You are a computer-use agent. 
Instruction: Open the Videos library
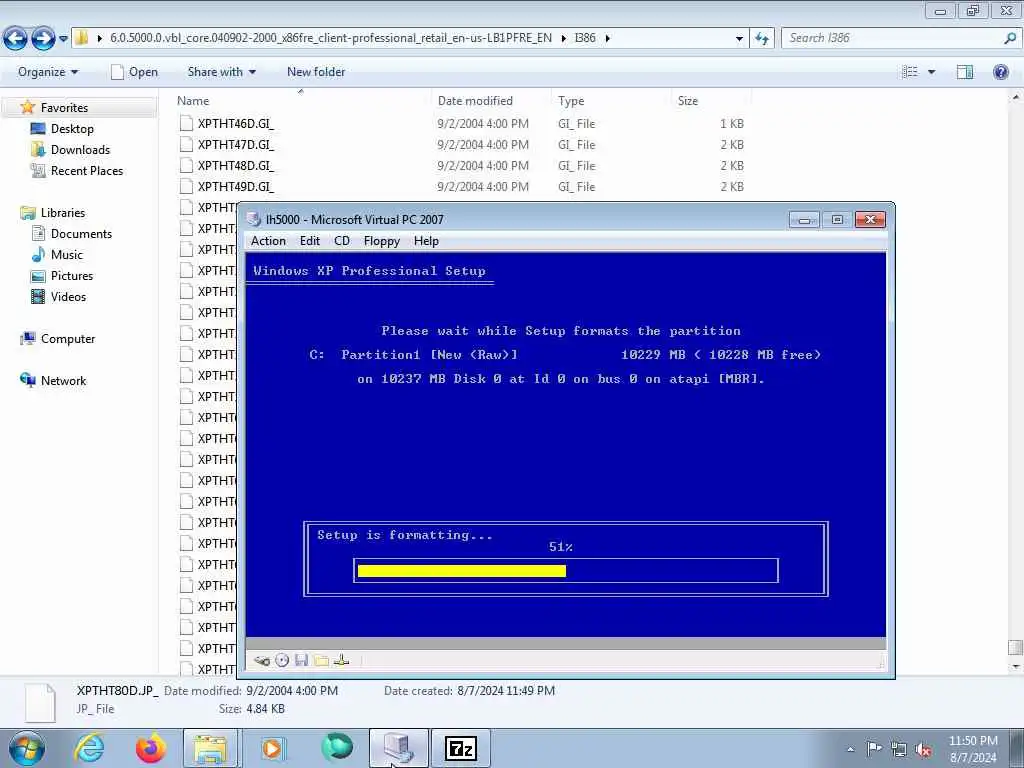coord(68,296)
